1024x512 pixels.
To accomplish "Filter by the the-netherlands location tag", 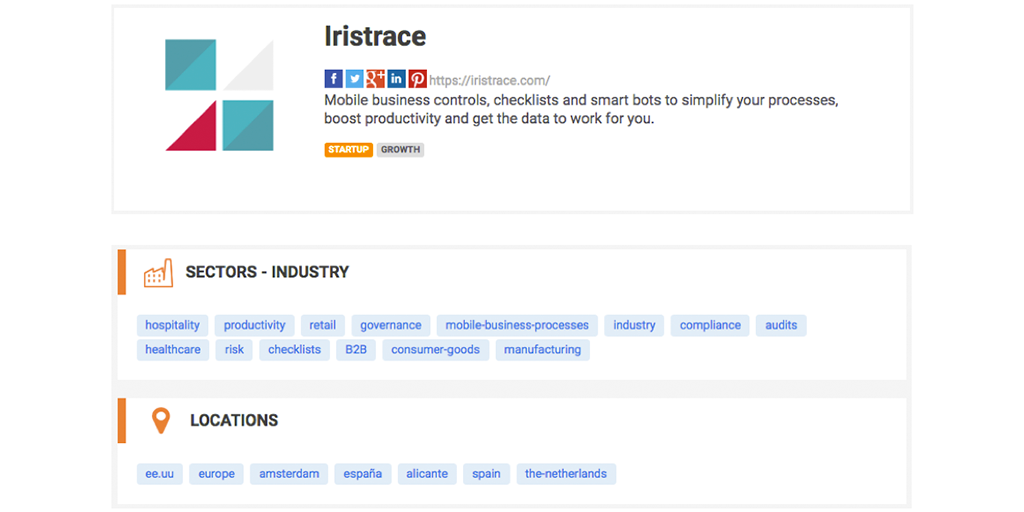I will [566, 474].
